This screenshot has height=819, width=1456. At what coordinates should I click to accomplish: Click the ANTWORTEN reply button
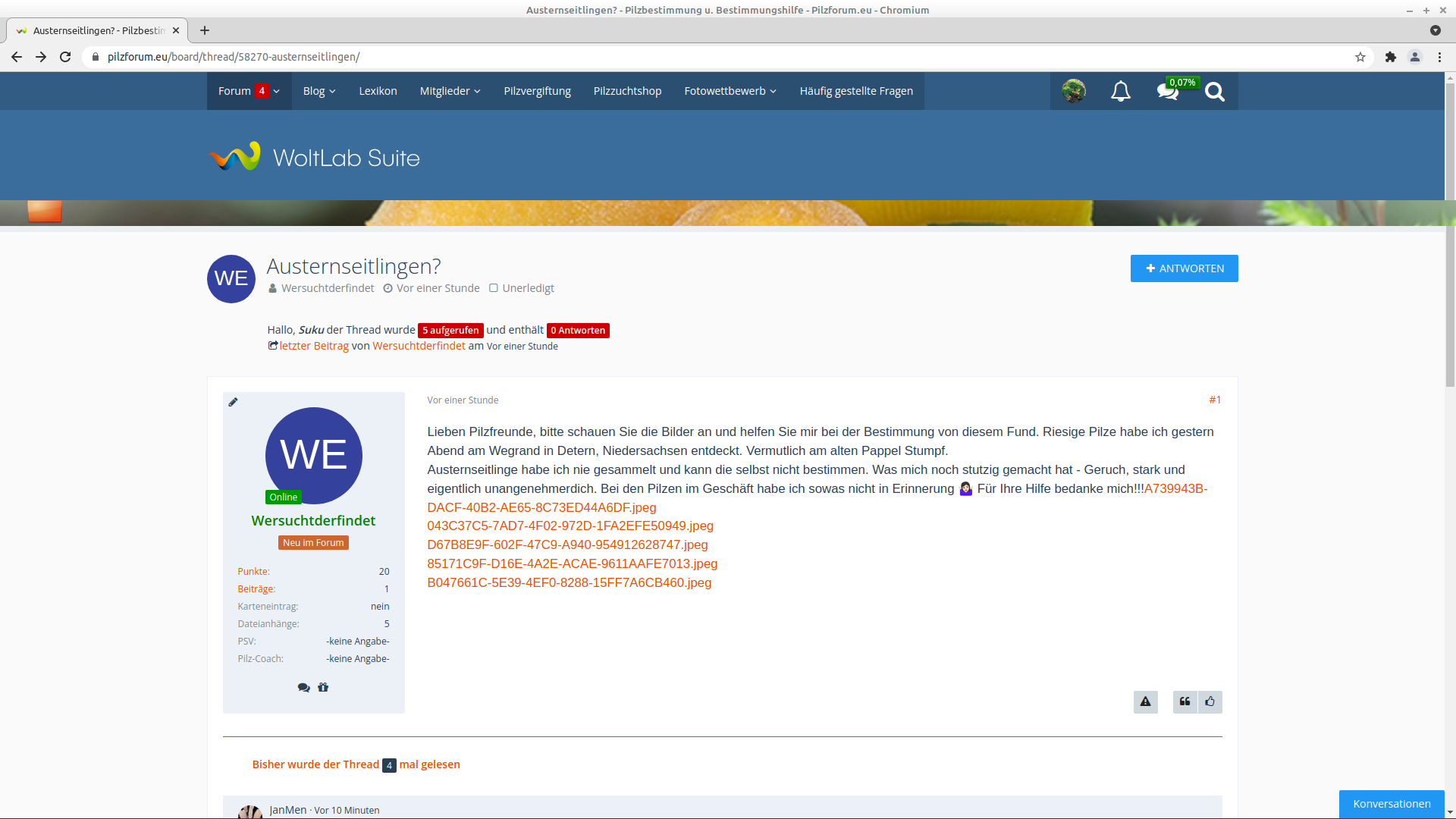pyautogui.click(x=1184, y=268)
